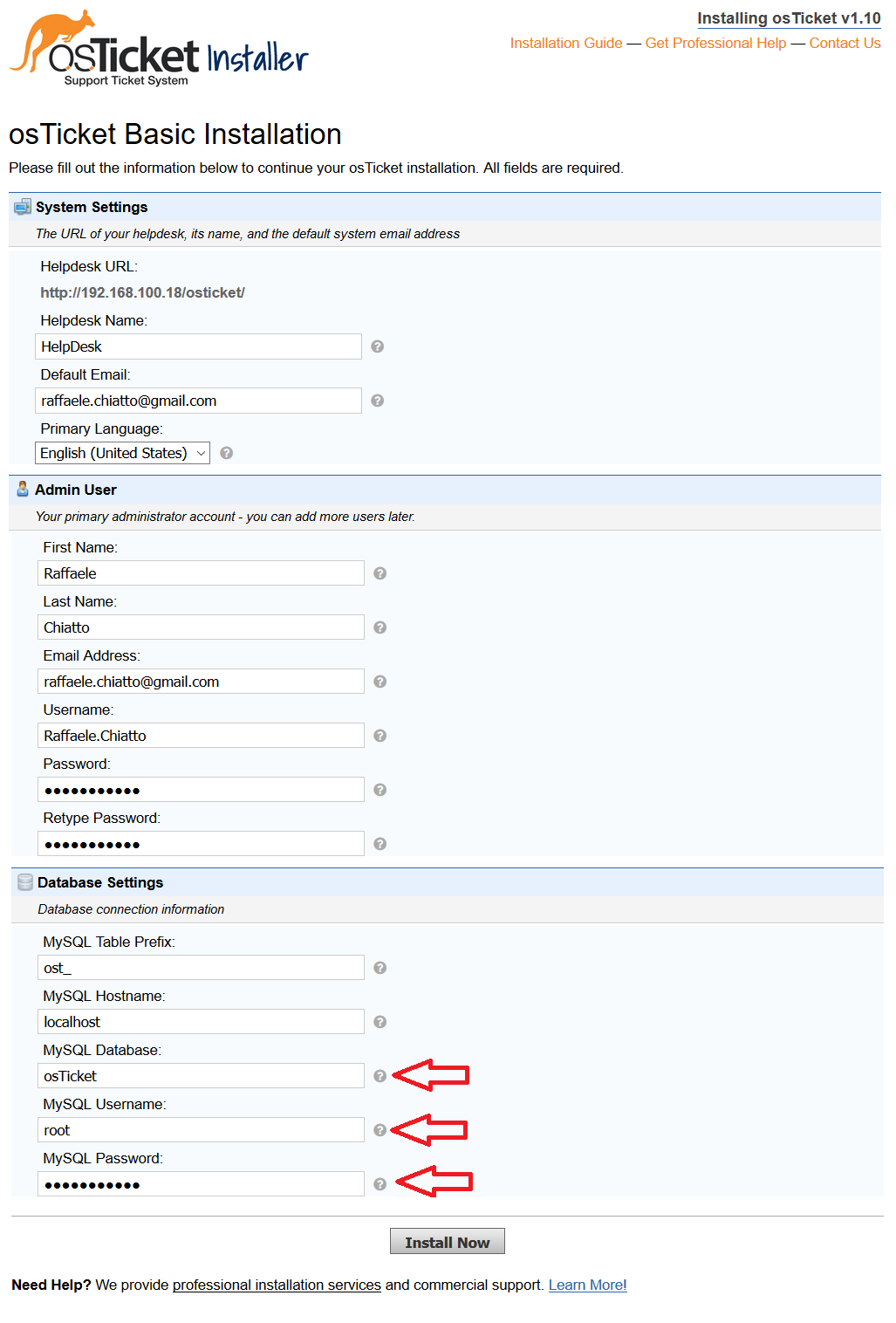Focus the MySQL Username field
The width and height of the screenshot is (896, 1323).
pyautogui.click(x=201, y=1130)
